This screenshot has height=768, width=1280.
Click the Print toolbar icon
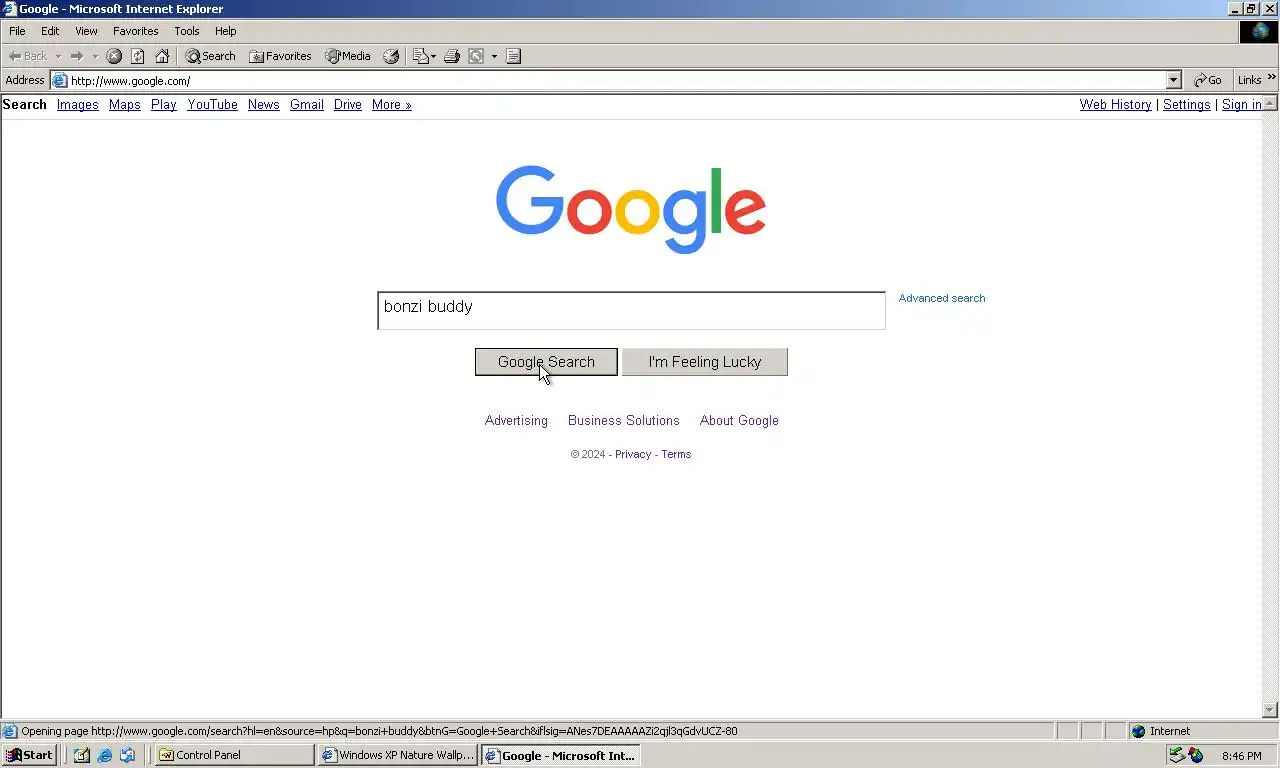click(452, 56)
